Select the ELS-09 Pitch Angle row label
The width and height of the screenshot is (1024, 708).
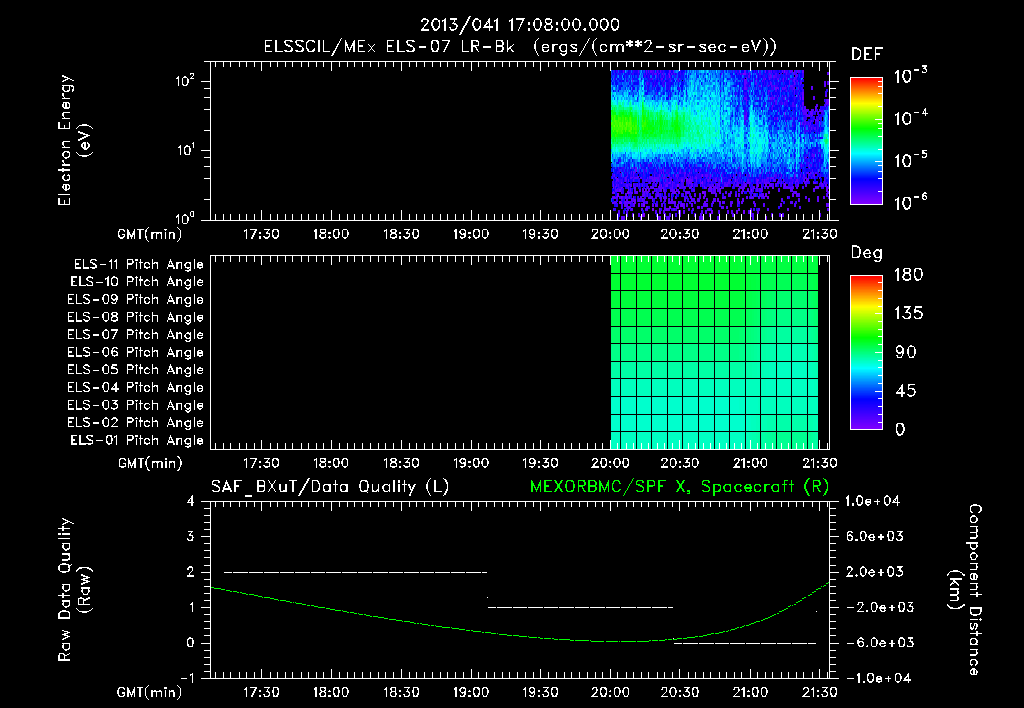pyautogui.click(x=135, y=300)
